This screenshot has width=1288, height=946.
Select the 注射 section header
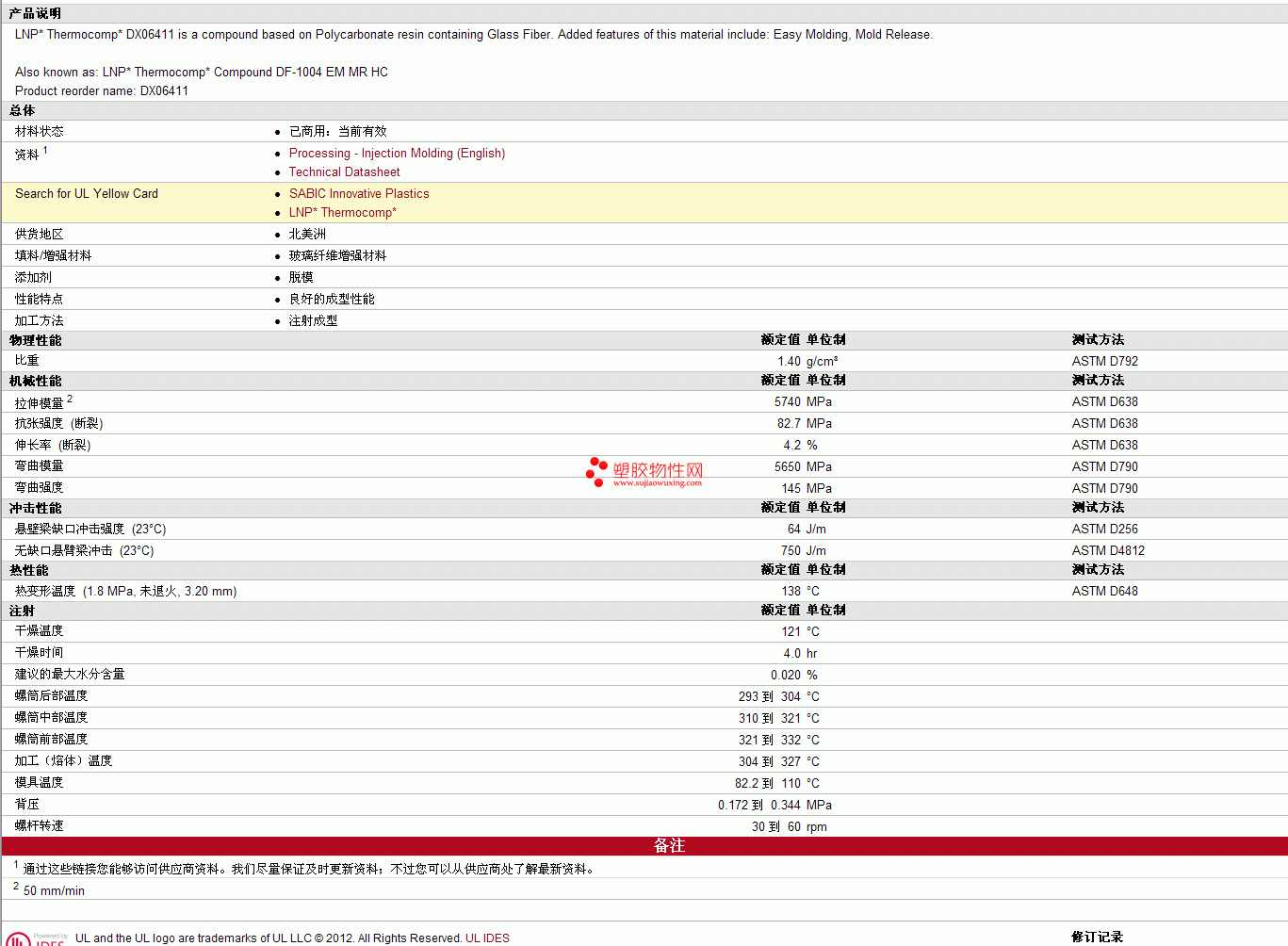pos(23,612)
